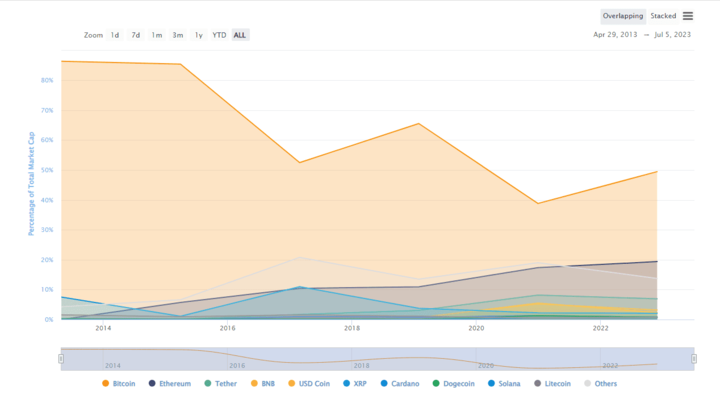
Task: Click the 20% y-axis label
Action: (47, 259)
